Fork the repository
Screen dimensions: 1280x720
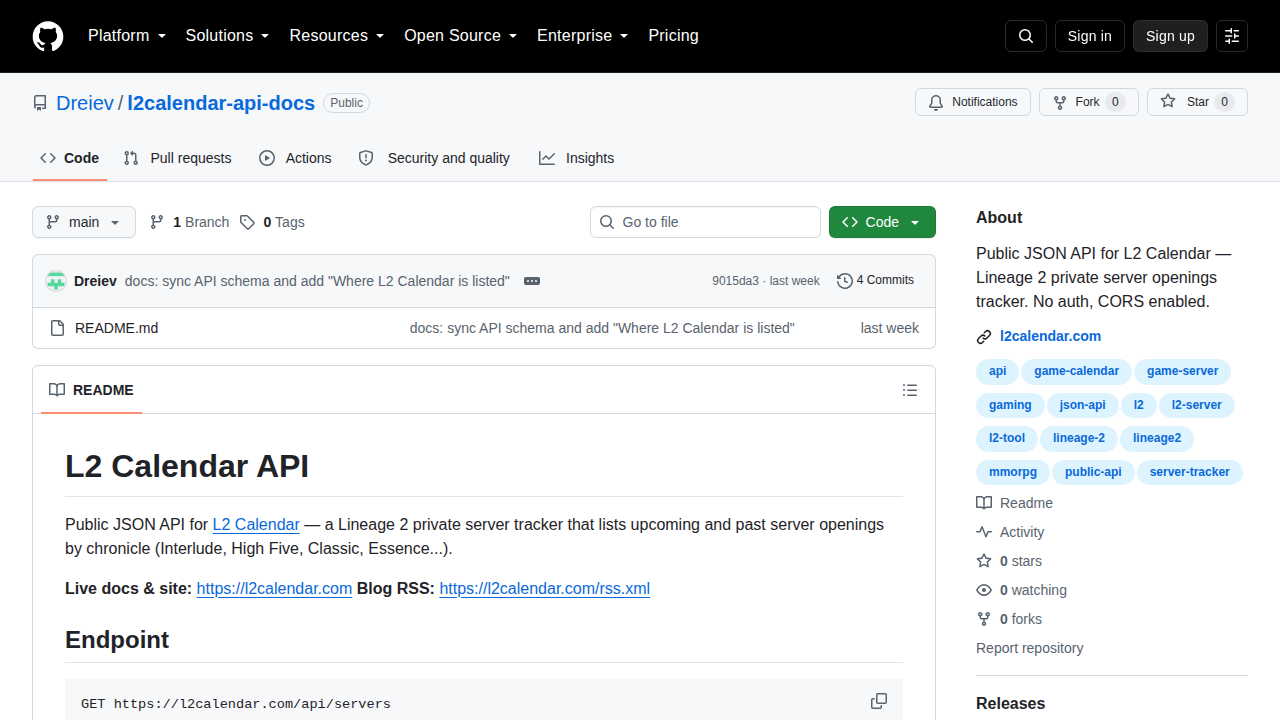click(1089, 102)
